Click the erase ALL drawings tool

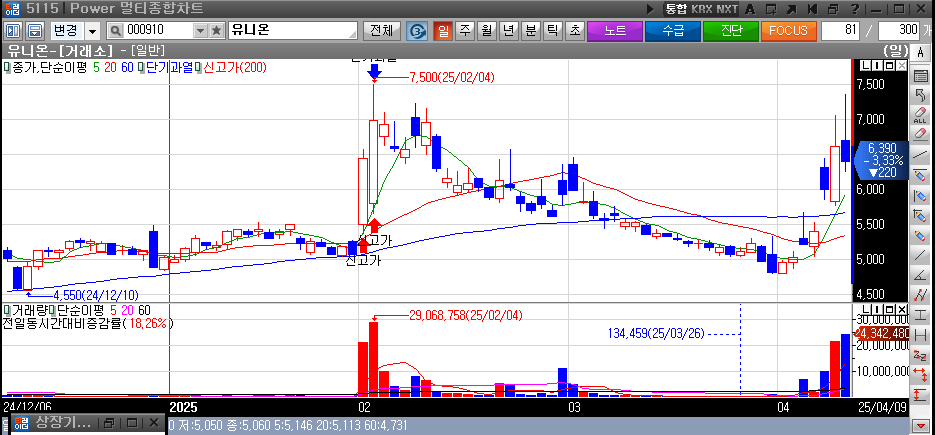click(921, 115)
